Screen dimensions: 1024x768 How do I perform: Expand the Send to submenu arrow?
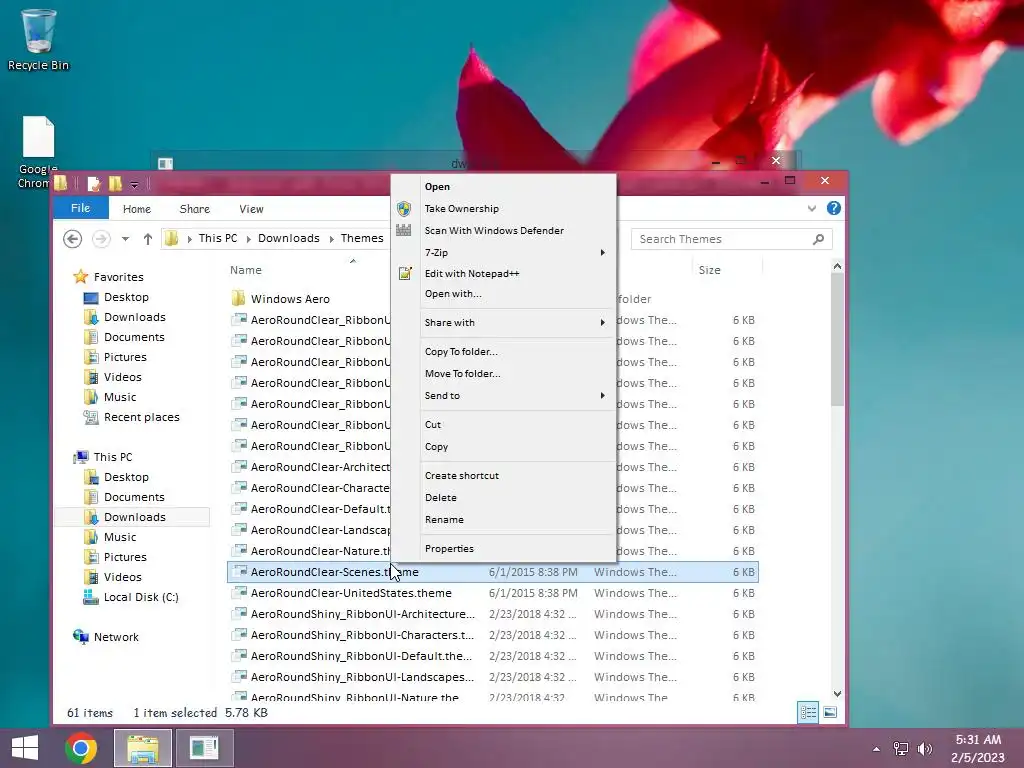point(603,395)
